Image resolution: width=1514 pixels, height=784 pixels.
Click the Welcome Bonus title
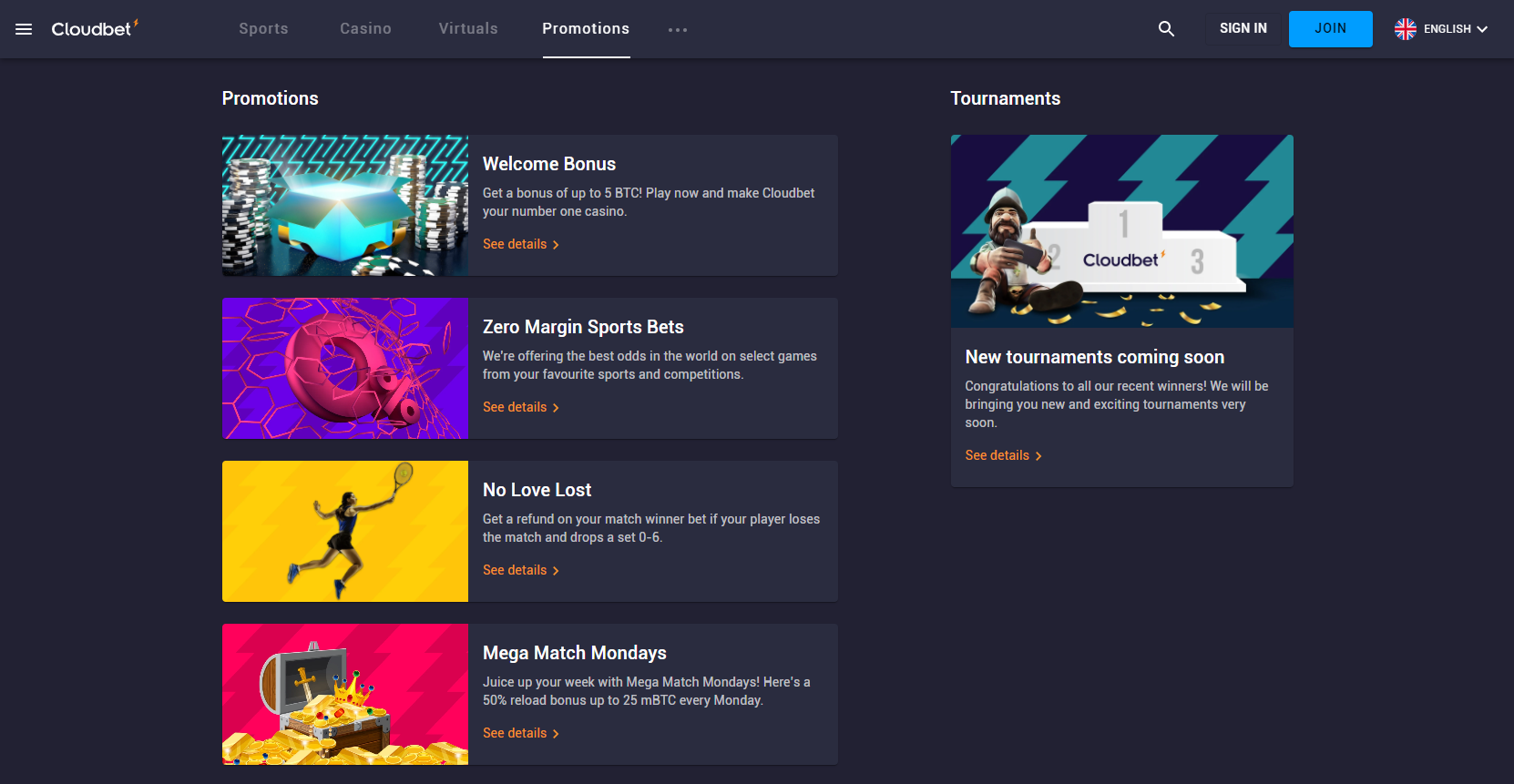[549, 164]
